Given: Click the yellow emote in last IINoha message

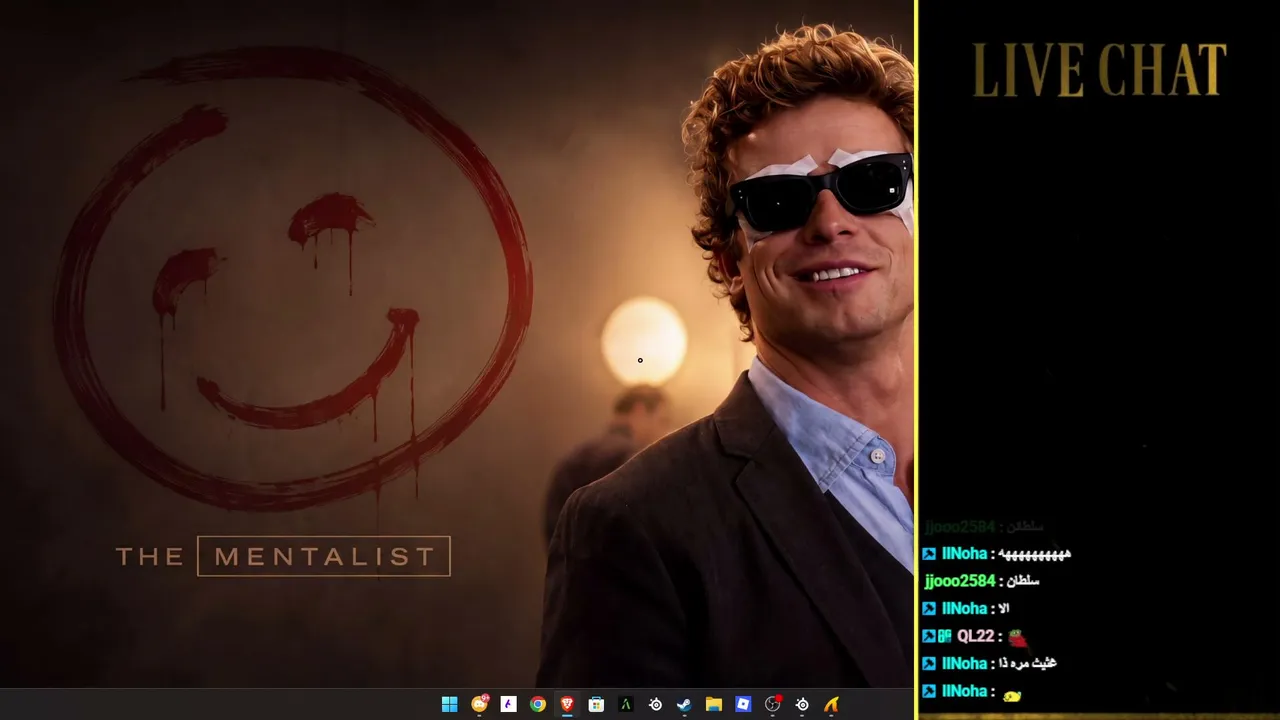Looking at the screenshot, I should [x=1012, y=695].
